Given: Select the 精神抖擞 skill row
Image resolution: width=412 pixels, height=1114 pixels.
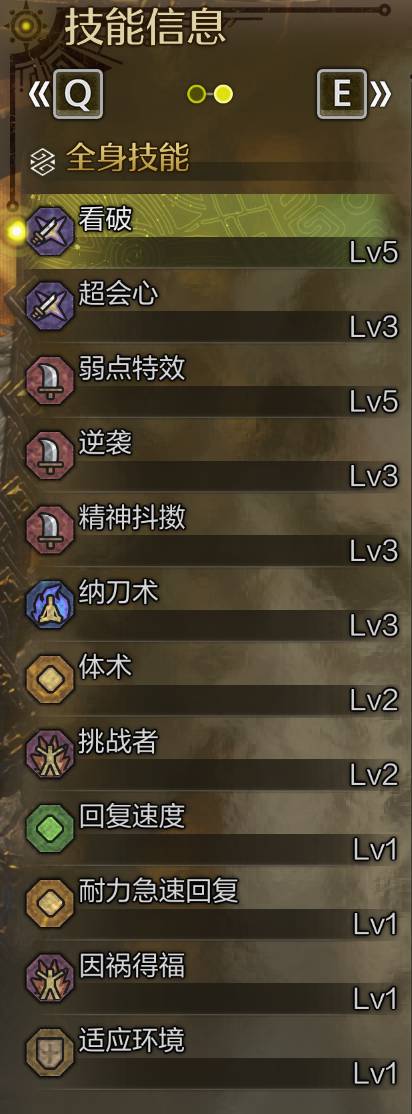Looking at the screenshot, I should (213, 529).
